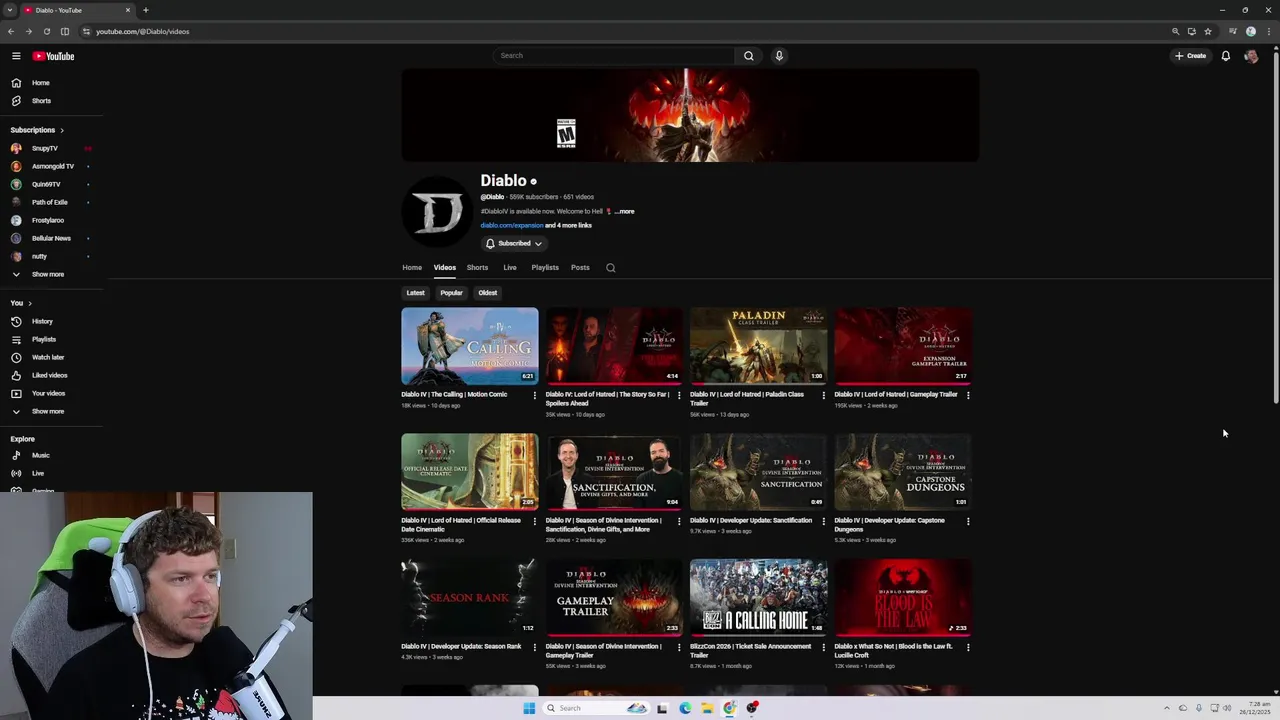Click the search magnifier button beside the search box
The image size is (1280, 720).
pyautogui.click(x=748, y=56)
